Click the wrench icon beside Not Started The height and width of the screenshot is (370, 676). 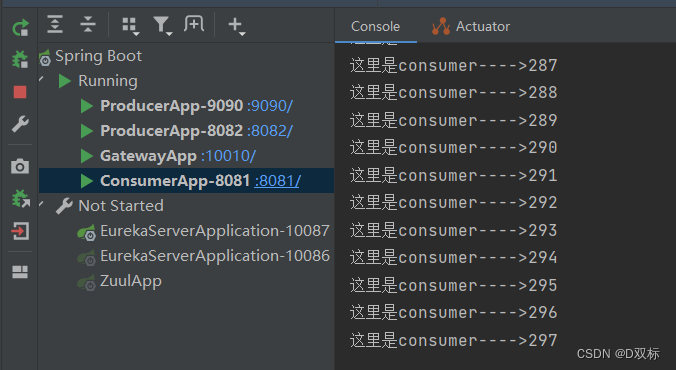64,206
